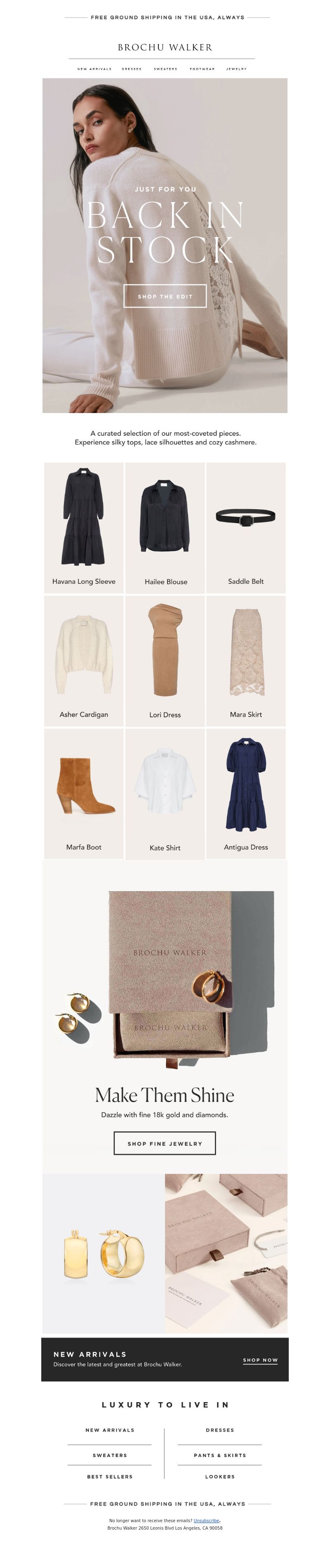Click the Unsubscribe link
The height and width of the screenshot is (1568, 330).
point(206,1521)
